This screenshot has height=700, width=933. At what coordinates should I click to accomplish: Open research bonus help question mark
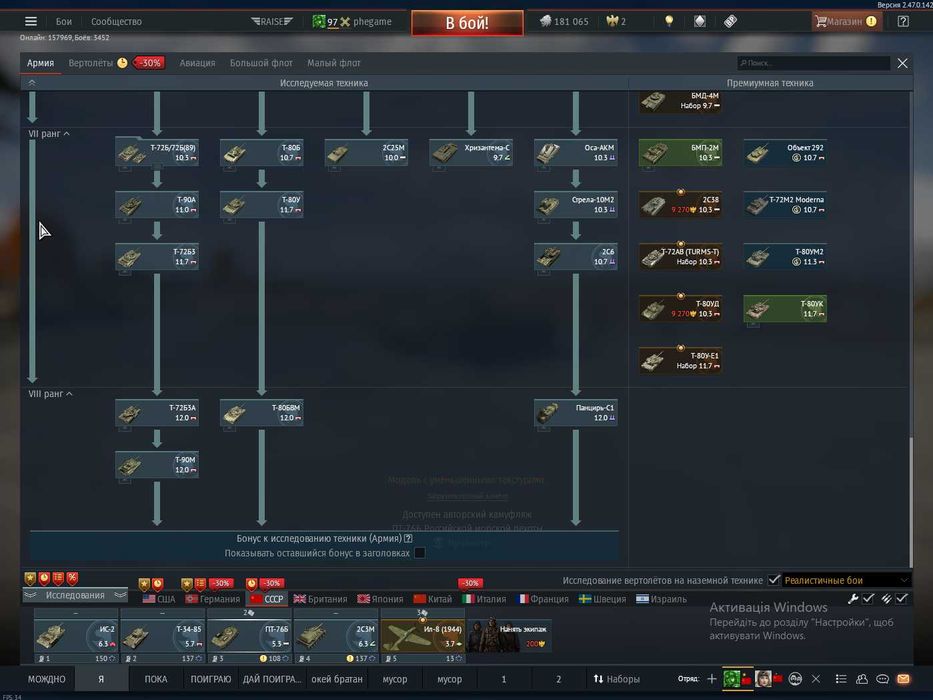point(408,539)
